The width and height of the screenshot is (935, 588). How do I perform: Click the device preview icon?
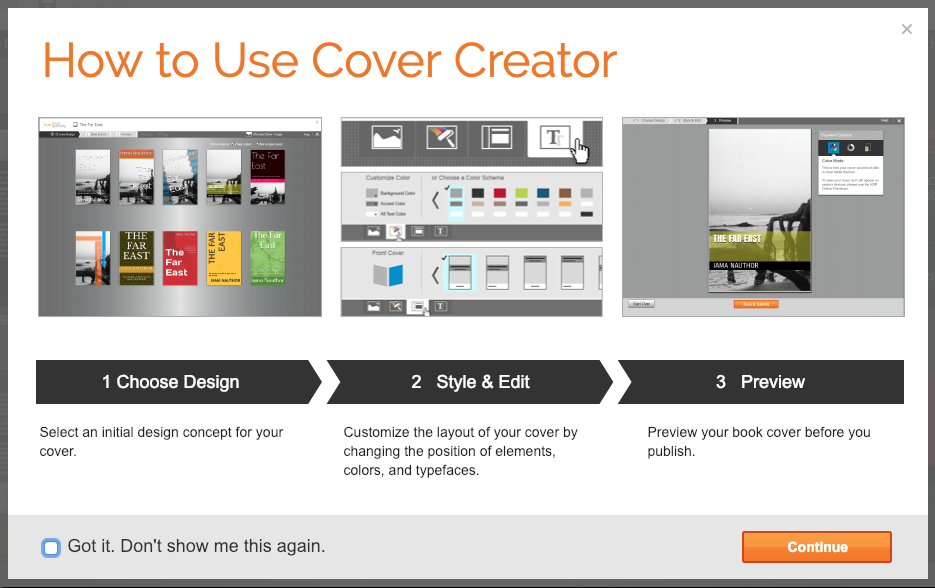867,148
